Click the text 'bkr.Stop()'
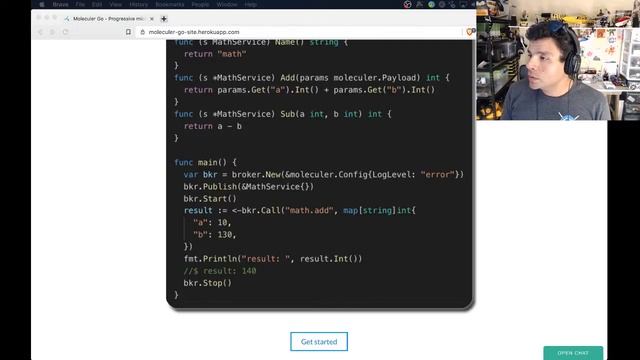The height and width of the screenshot is (360, 640). (207, 283)
